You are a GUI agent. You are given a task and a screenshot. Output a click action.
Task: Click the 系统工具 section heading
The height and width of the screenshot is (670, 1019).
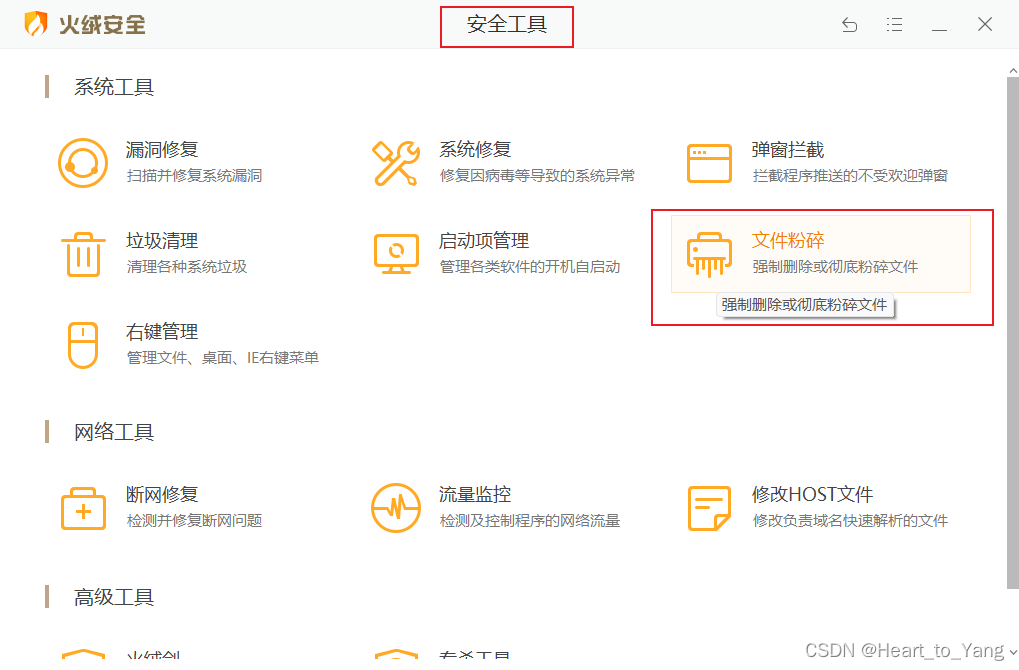114,87
